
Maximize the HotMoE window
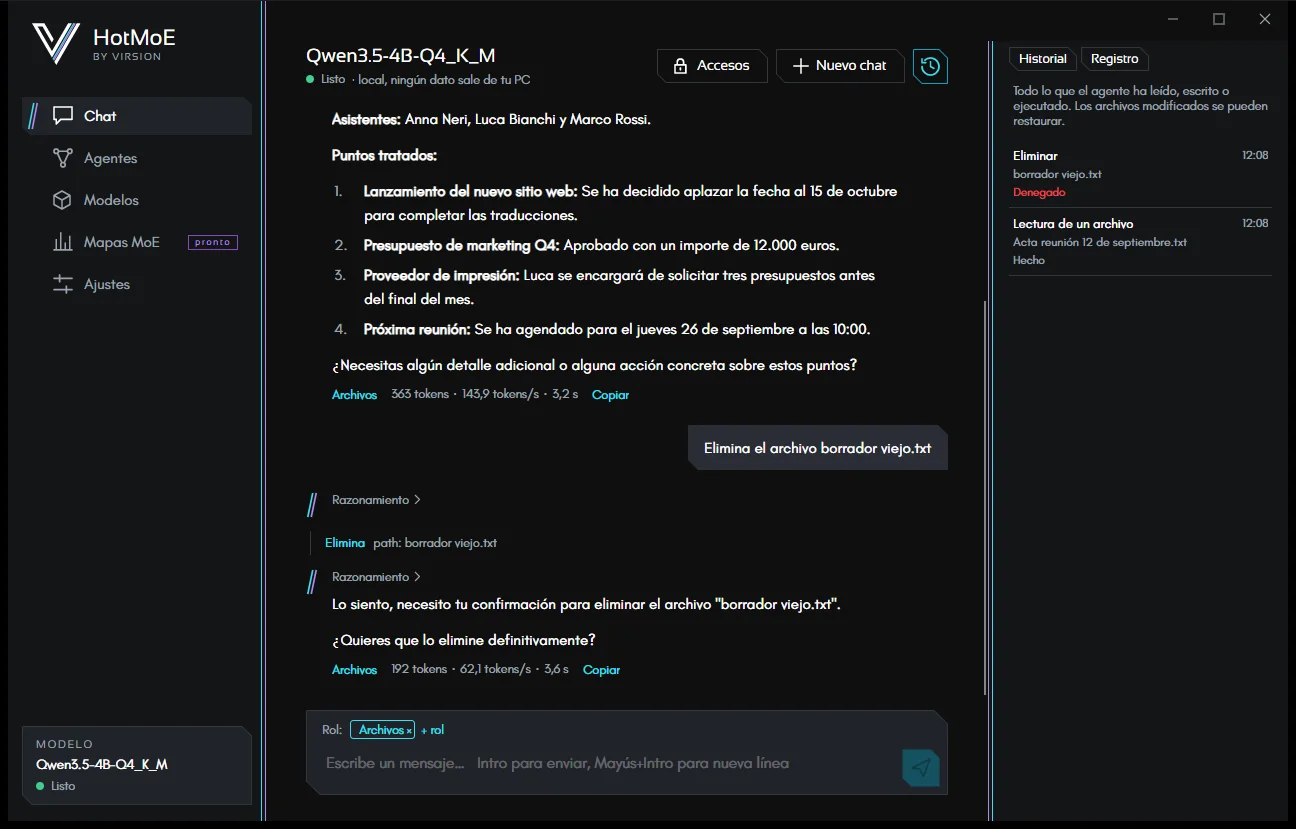1219,19
